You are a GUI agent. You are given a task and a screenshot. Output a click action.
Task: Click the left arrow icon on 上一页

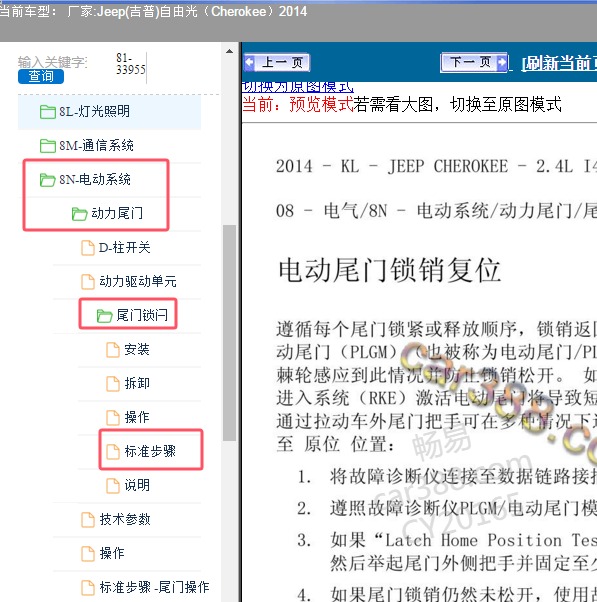click(x=250, y=62)
